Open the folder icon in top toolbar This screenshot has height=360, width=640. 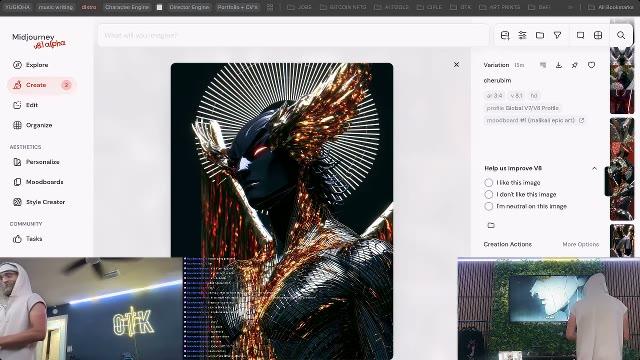[x=540, y=36]
